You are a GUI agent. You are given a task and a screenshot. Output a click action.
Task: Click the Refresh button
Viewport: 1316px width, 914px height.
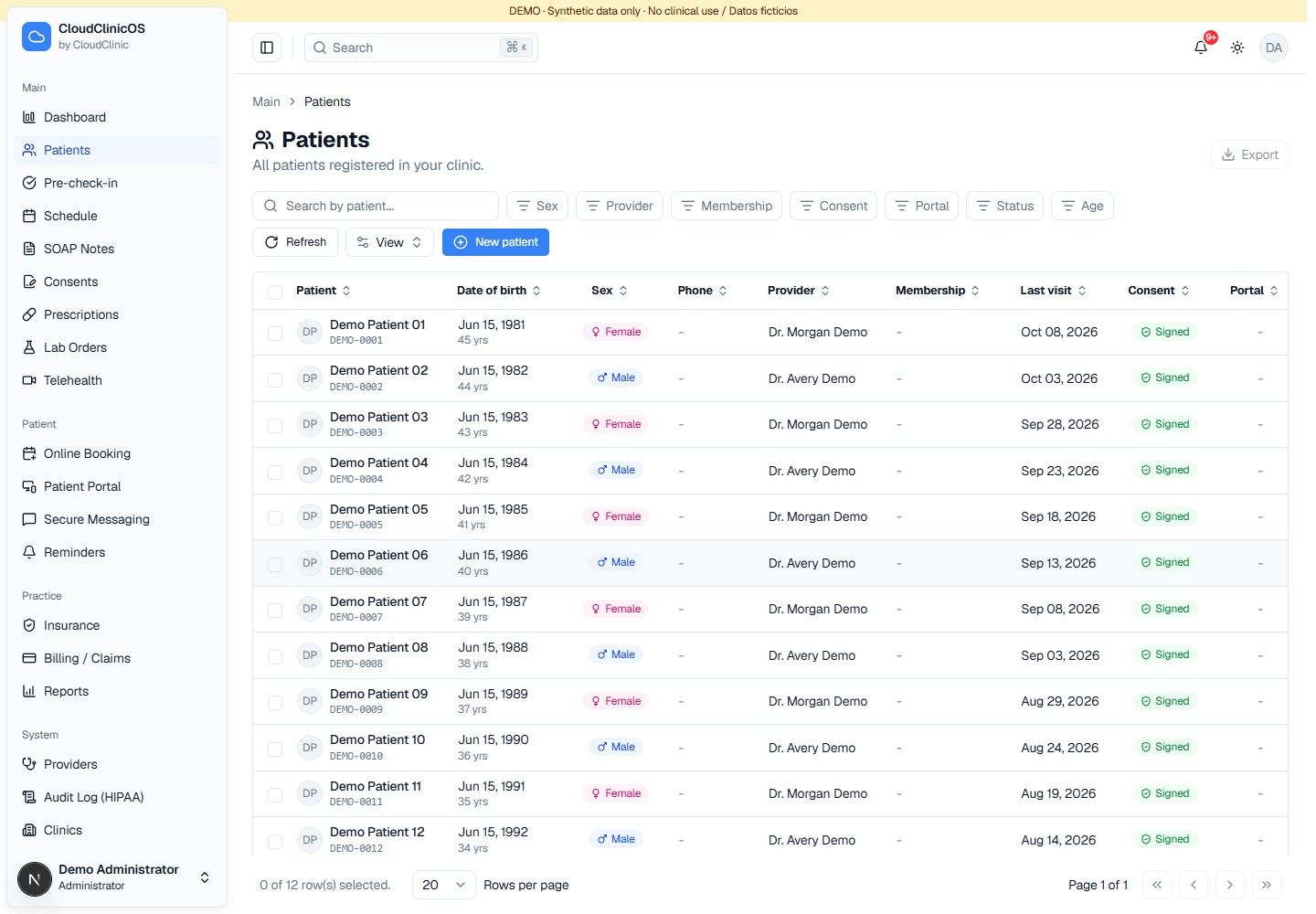(x=295, y=242)
